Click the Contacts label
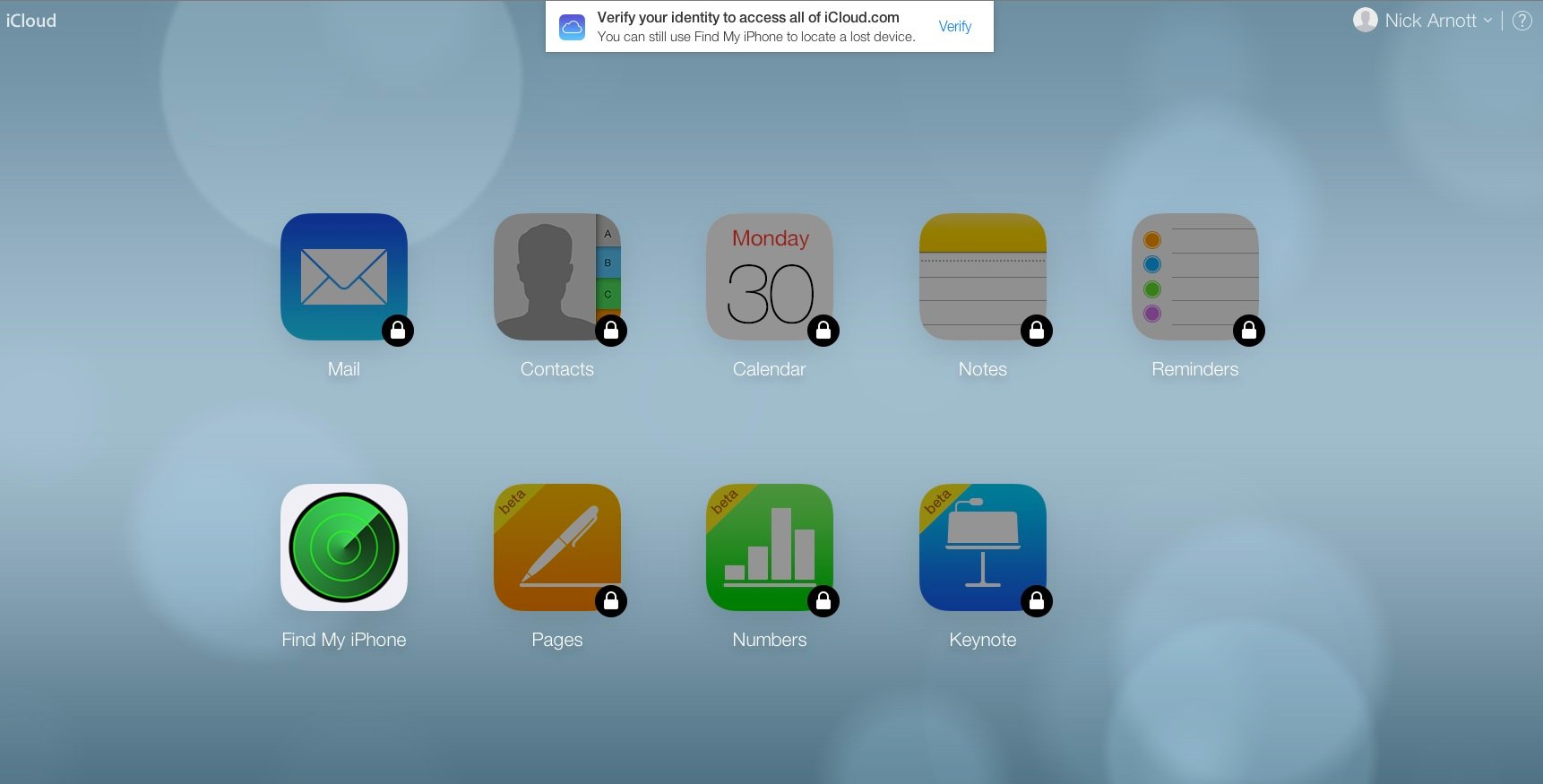This screenshot has height=784, width=1543. [557, 369]
